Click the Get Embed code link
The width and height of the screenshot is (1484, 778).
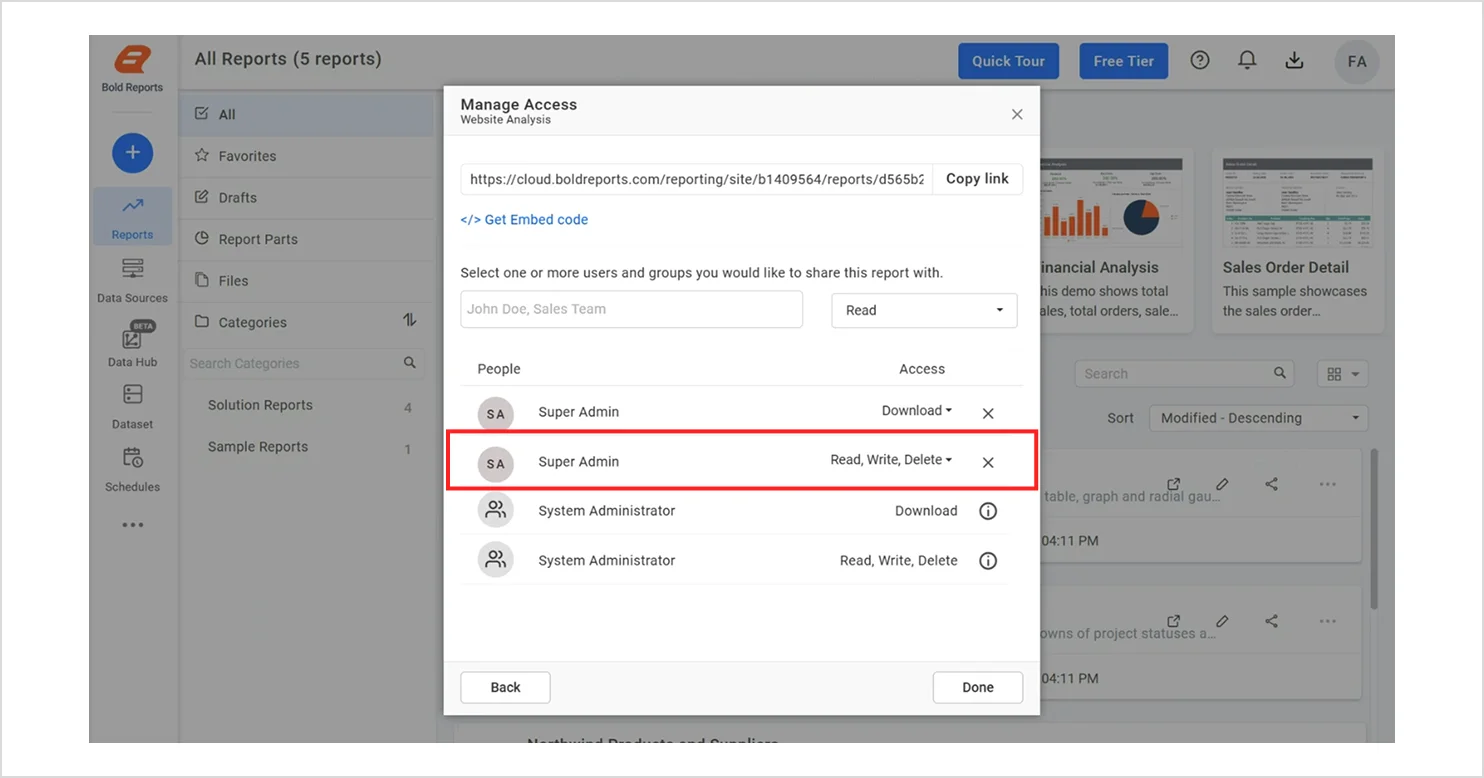524,220
